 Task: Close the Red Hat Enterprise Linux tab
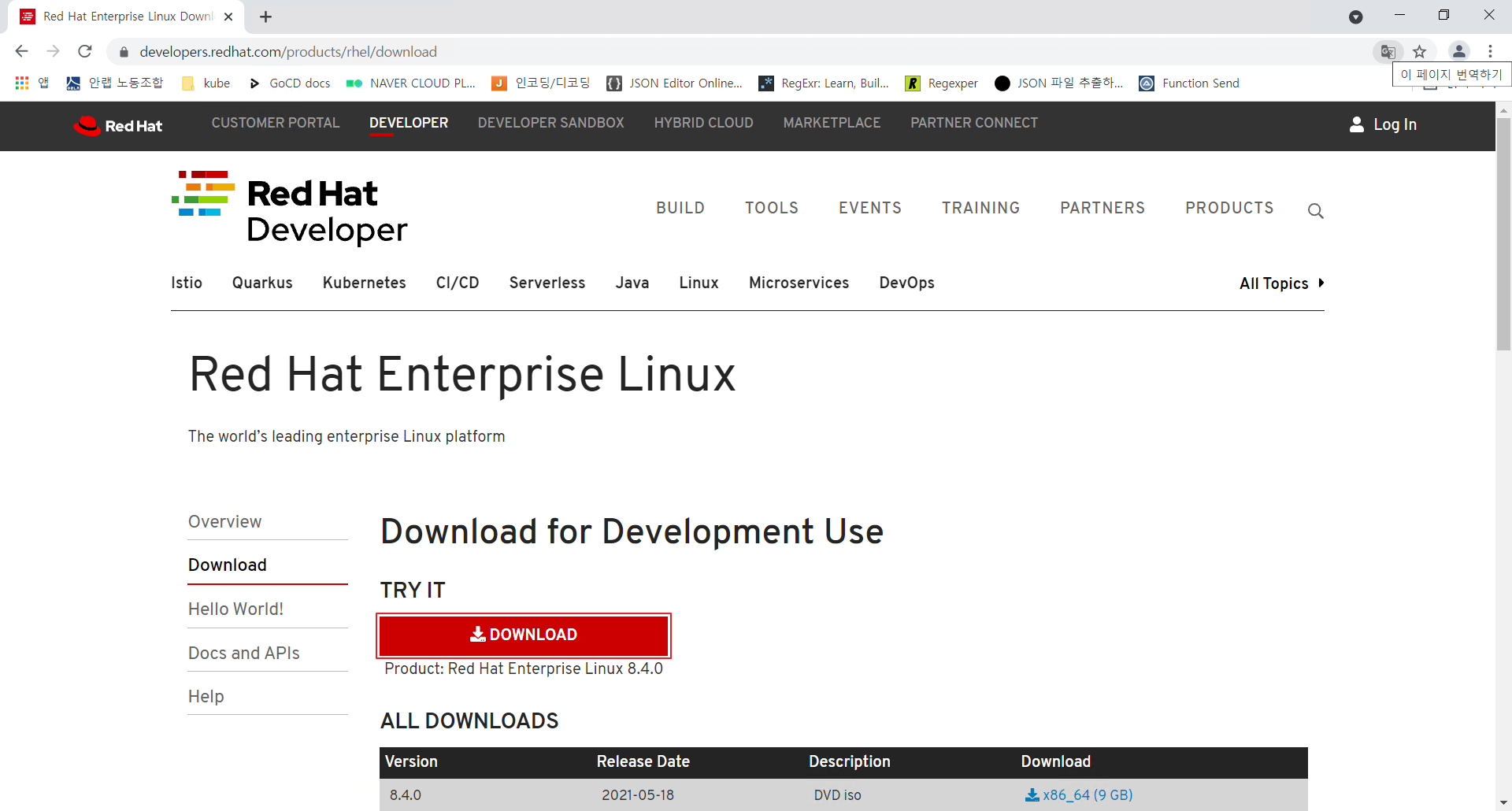point(228,17)
